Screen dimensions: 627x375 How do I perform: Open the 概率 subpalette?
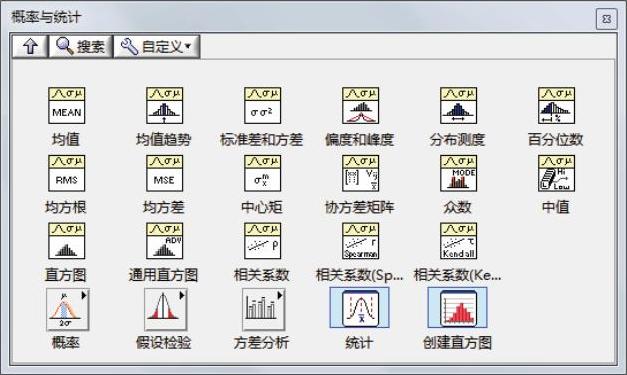tap(67, 309)
